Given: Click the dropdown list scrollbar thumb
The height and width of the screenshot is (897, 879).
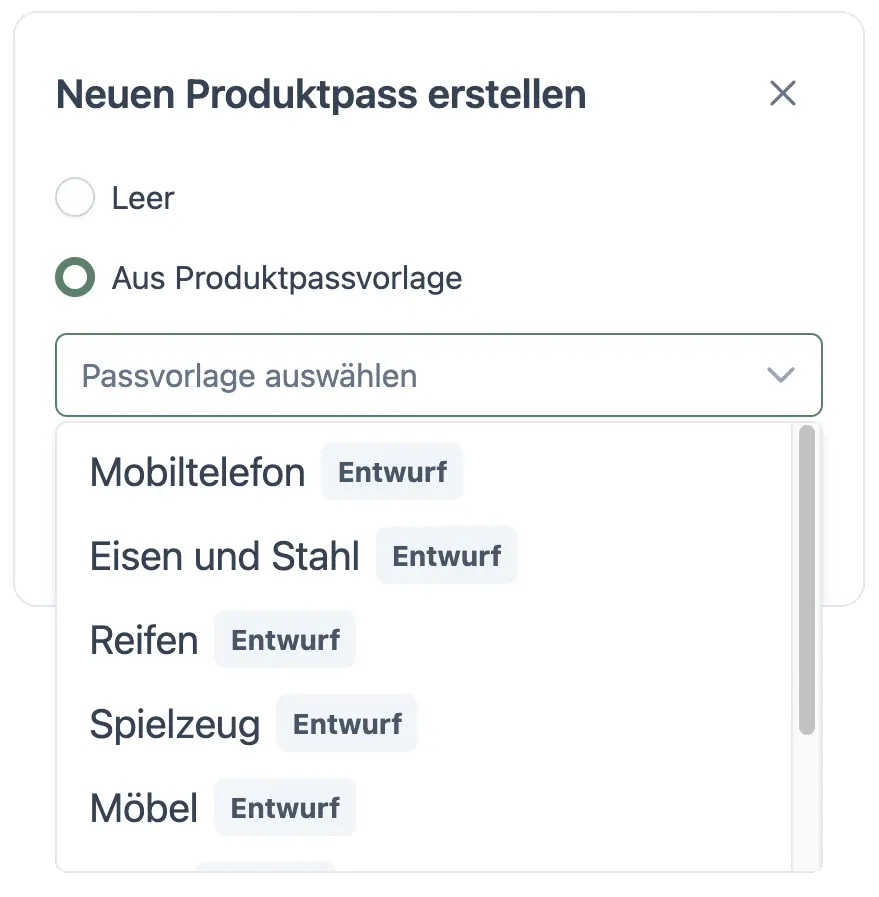Looking at the screenshot, I should pyautogui.click(x=807, y=580).
